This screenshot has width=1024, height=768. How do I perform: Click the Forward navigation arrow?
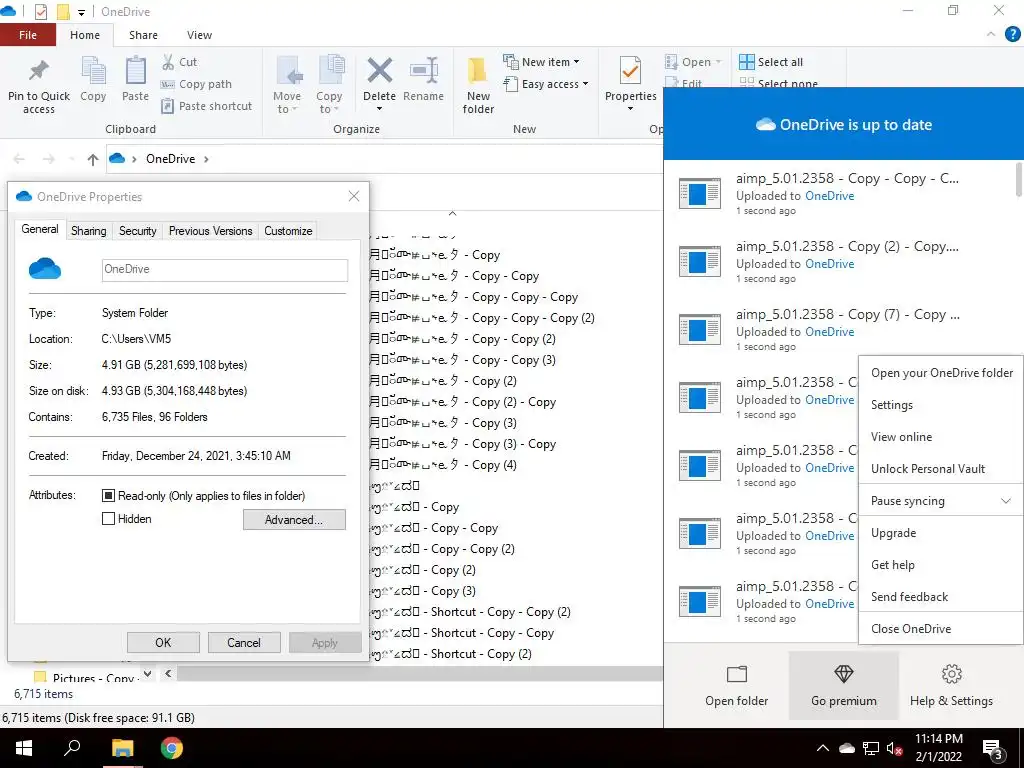pyautogui.click(x=48, y=159)
